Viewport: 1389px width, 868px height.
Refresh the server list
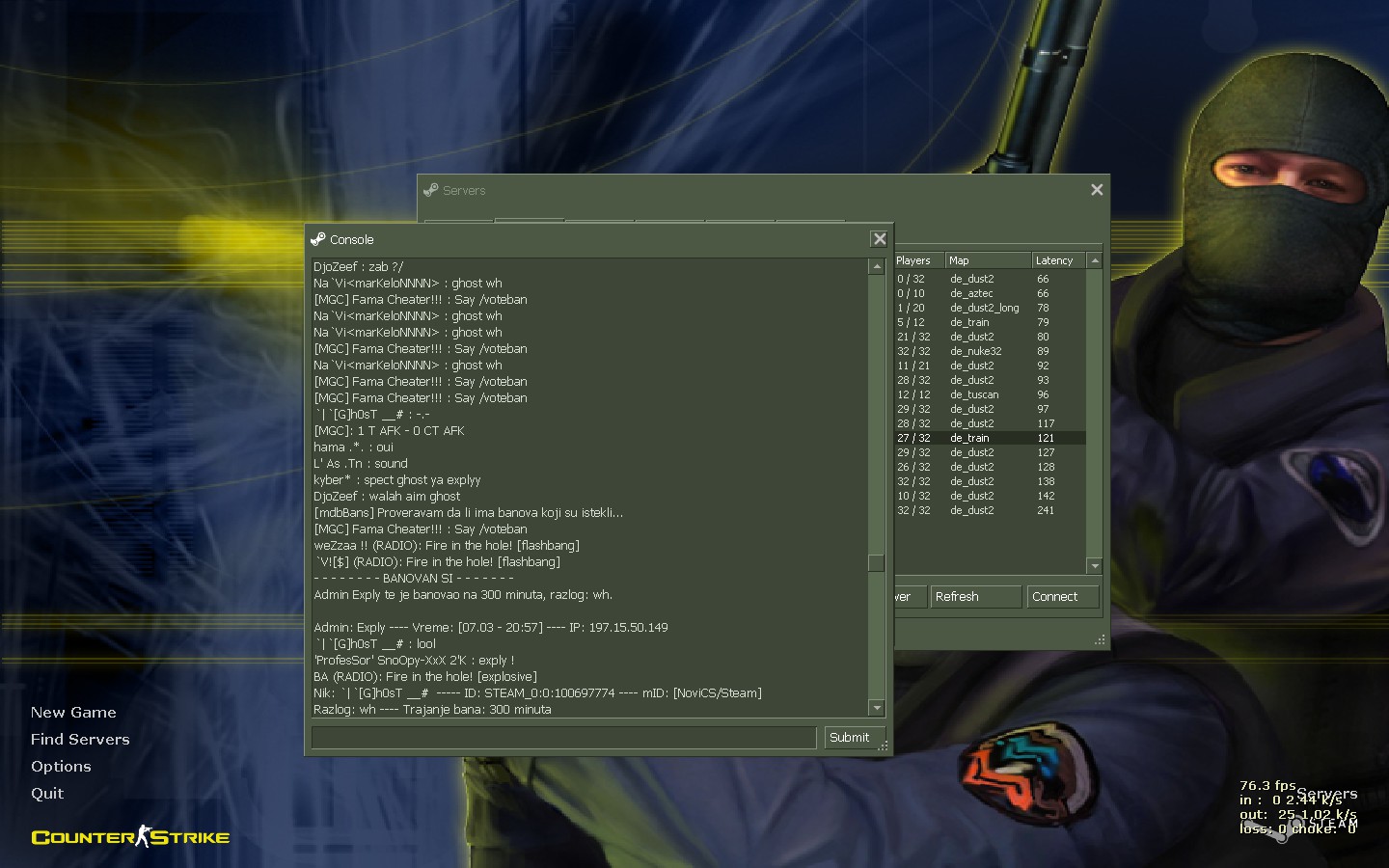coord(975,597)
